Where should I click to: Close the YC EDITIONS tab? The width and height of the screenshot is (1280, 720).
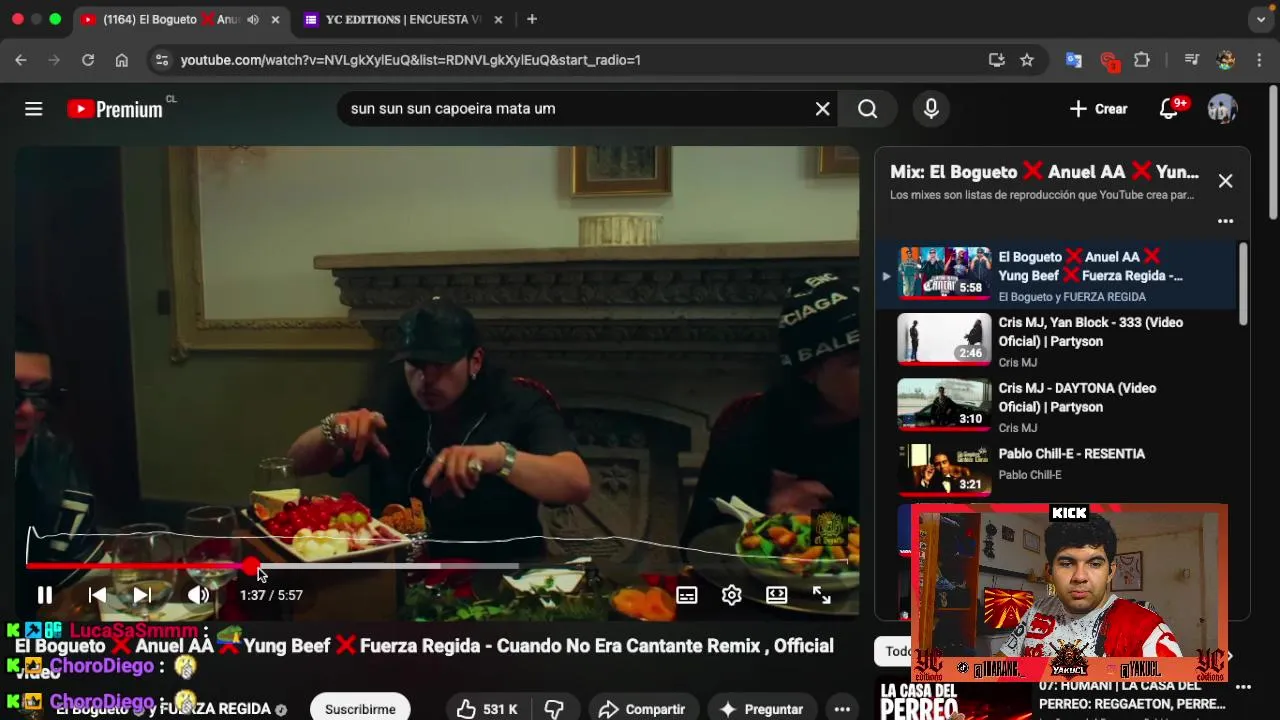498,19
